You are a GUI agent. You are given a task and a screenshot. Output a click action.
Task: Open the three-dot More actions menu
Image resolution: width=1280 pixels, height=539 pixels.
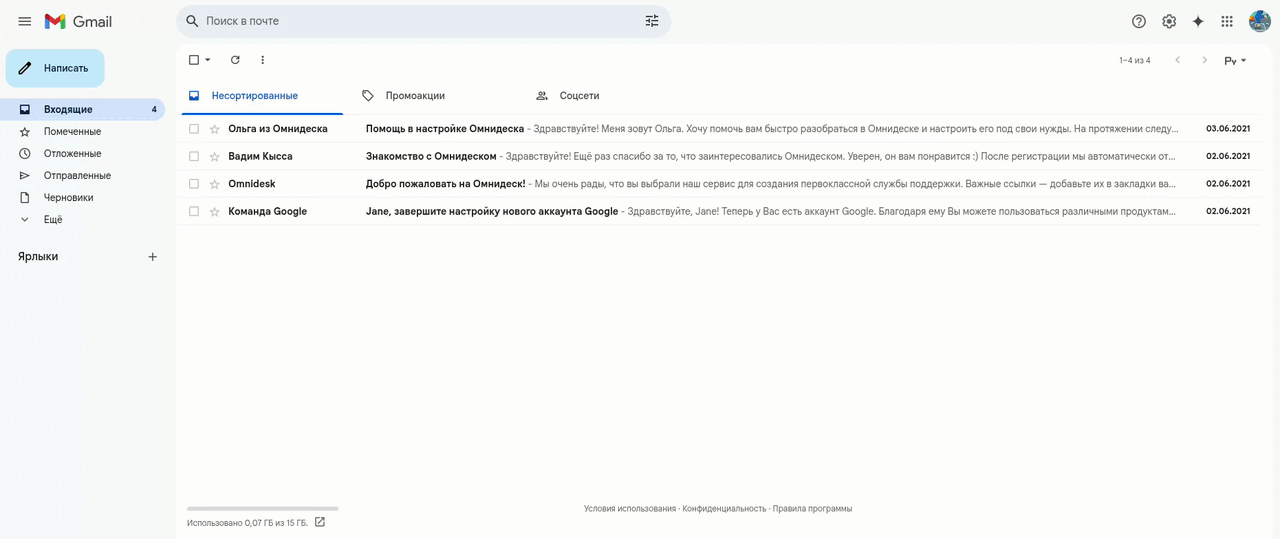(x=263, y=60)
